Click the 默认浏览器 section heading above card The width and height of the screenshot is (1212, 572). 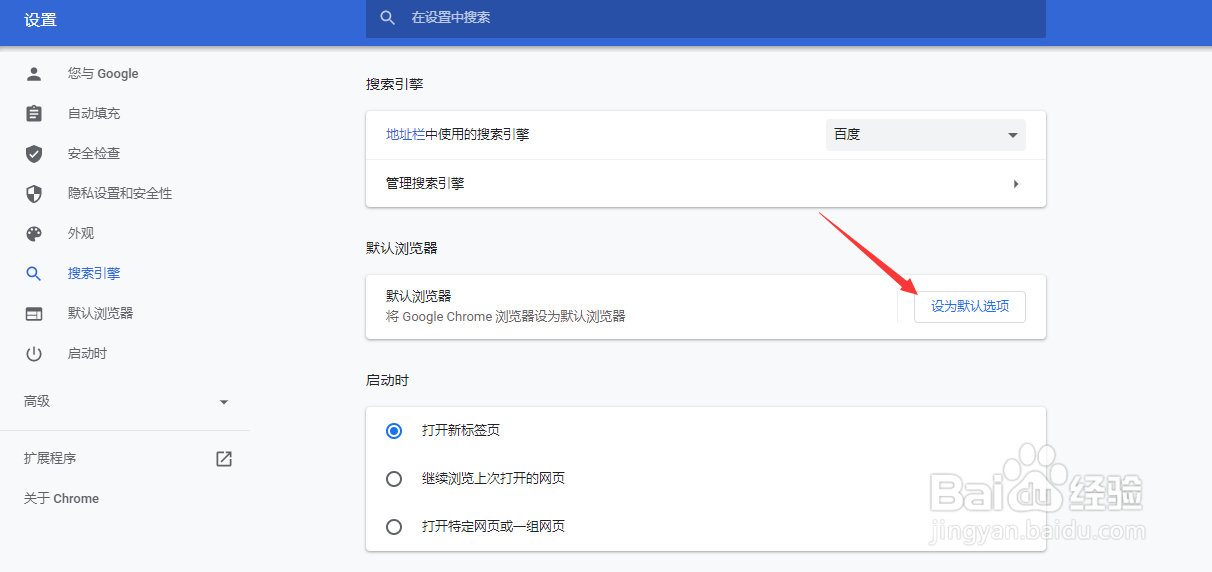click(x=402, y=248)
